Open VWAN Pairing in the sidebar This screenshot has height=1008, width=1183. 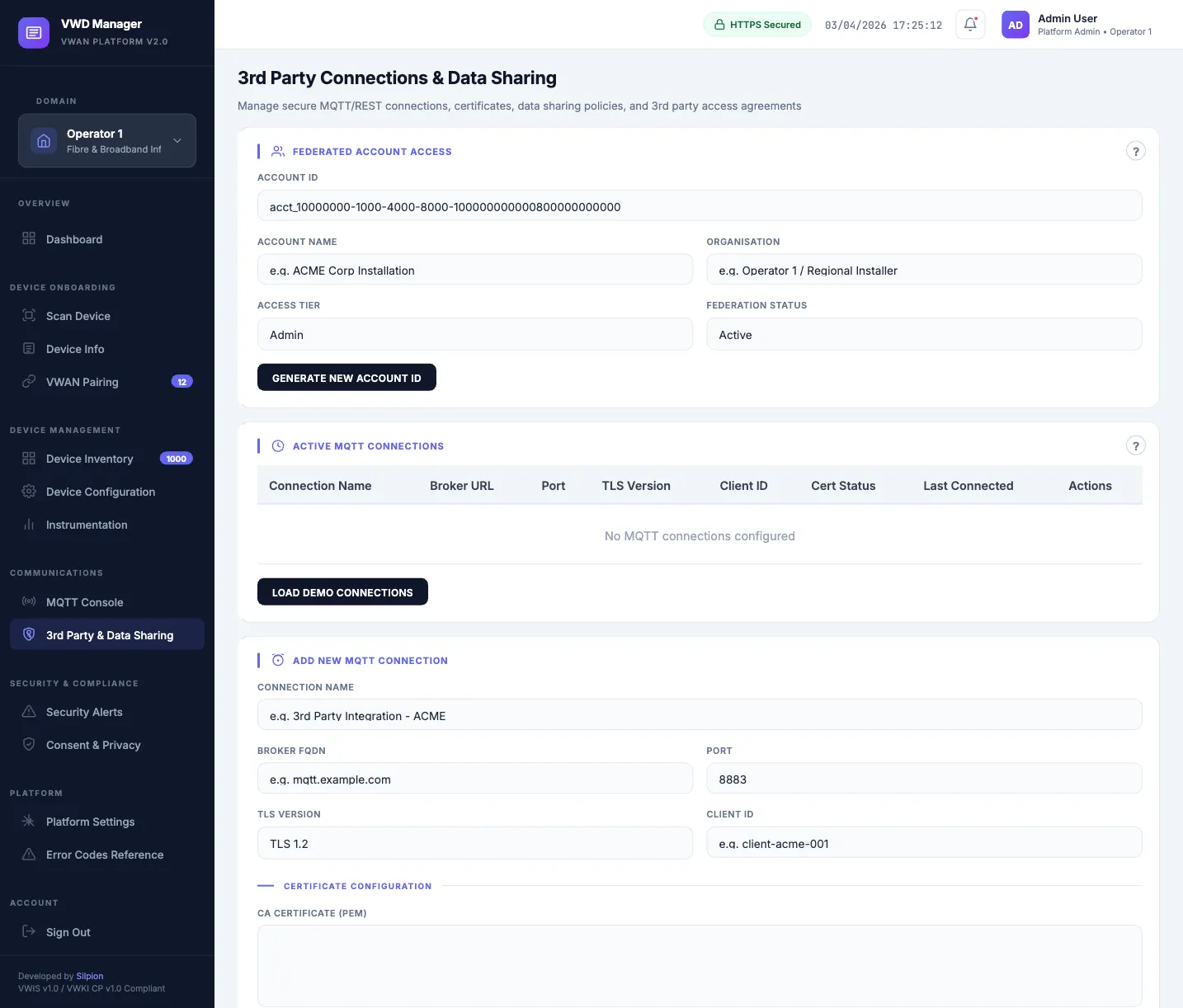pos(80,381)
